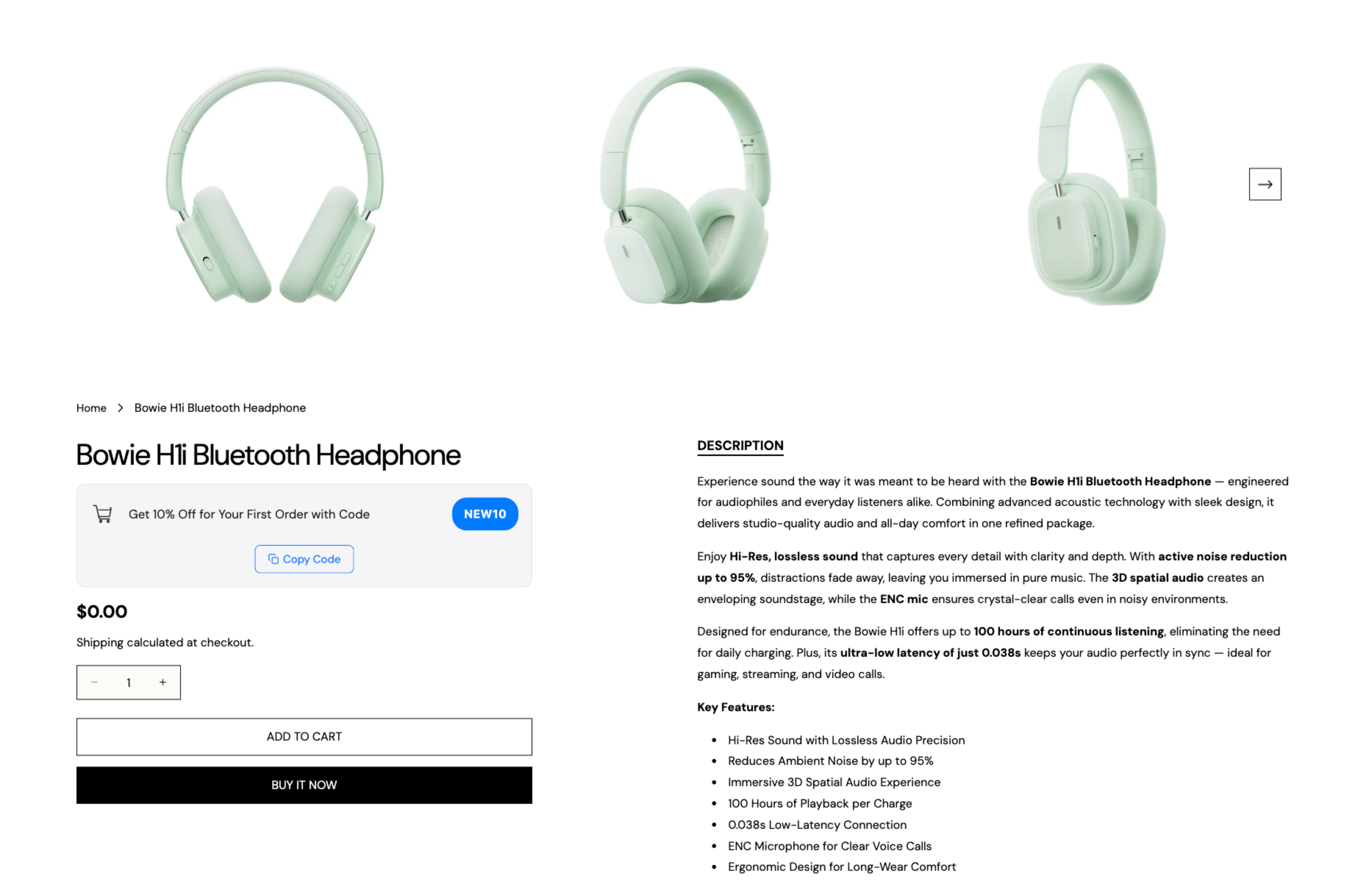
Task: Click the quantity input showing 1
Action: pyautogui.click(x=129, y=682)
